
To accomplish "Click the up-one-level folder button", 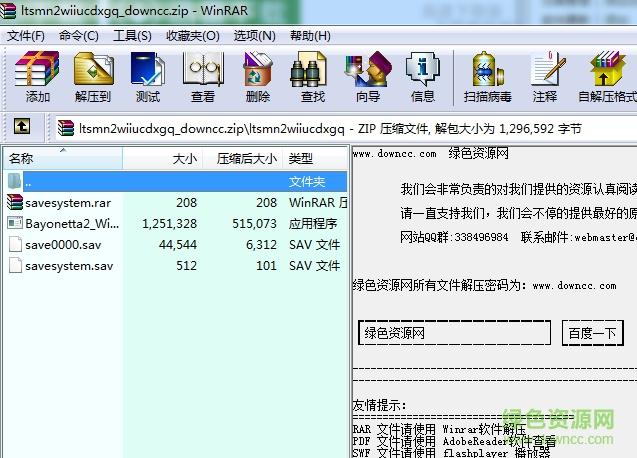I will pyautogui.click(x=22, y=127).
